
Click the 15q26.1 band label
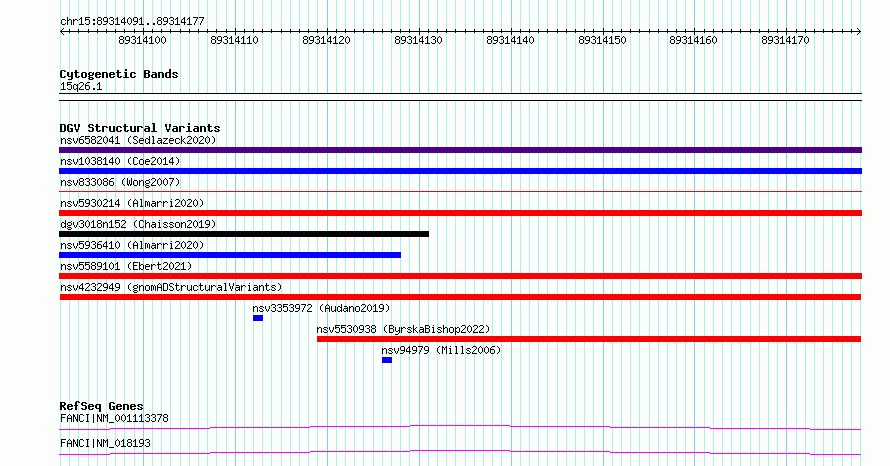81,86
